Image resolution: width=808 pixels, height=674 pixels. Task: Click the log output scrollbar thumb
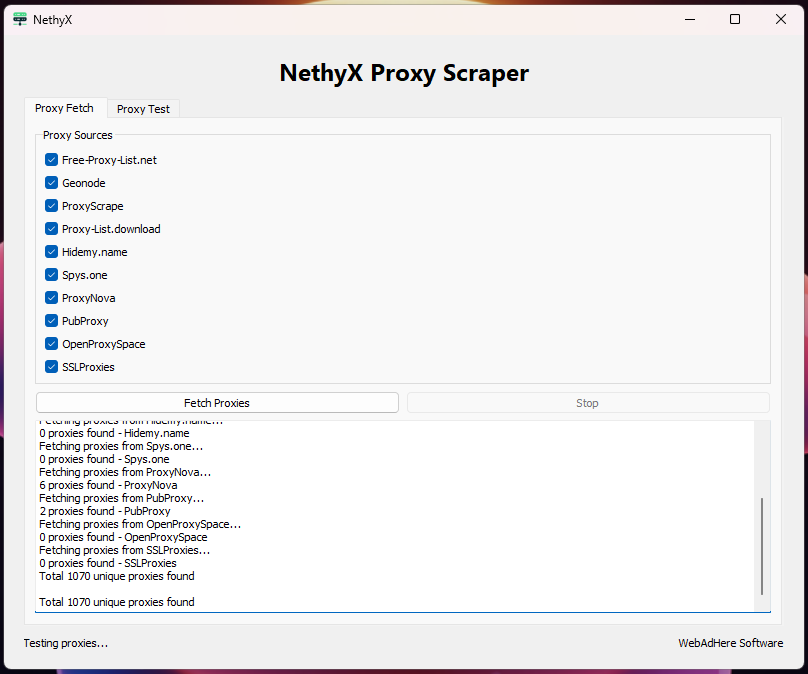pos(762,546)
